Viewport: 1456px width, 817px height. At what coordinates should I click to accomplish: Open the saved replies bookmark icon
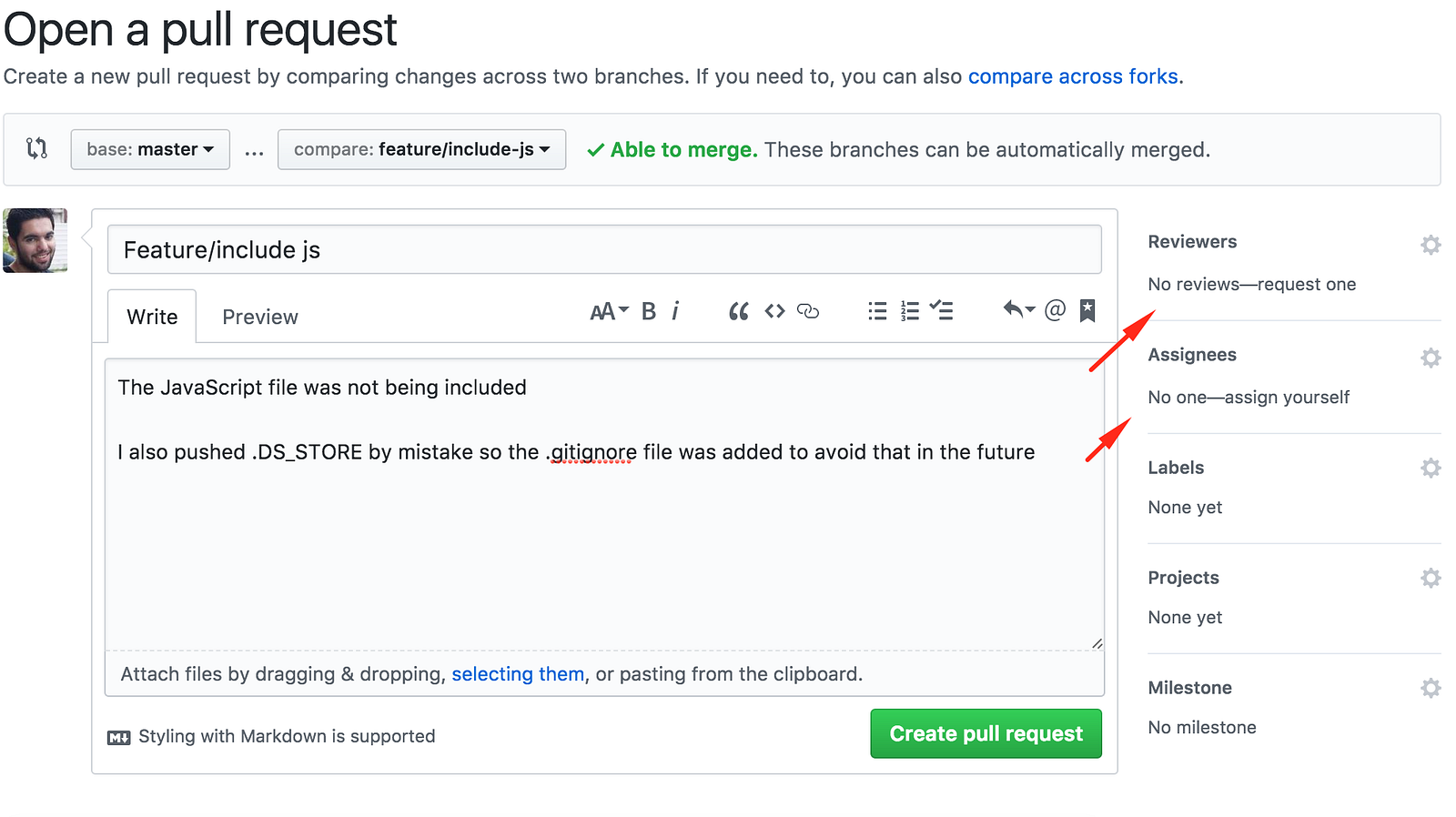coord(1087,311)
